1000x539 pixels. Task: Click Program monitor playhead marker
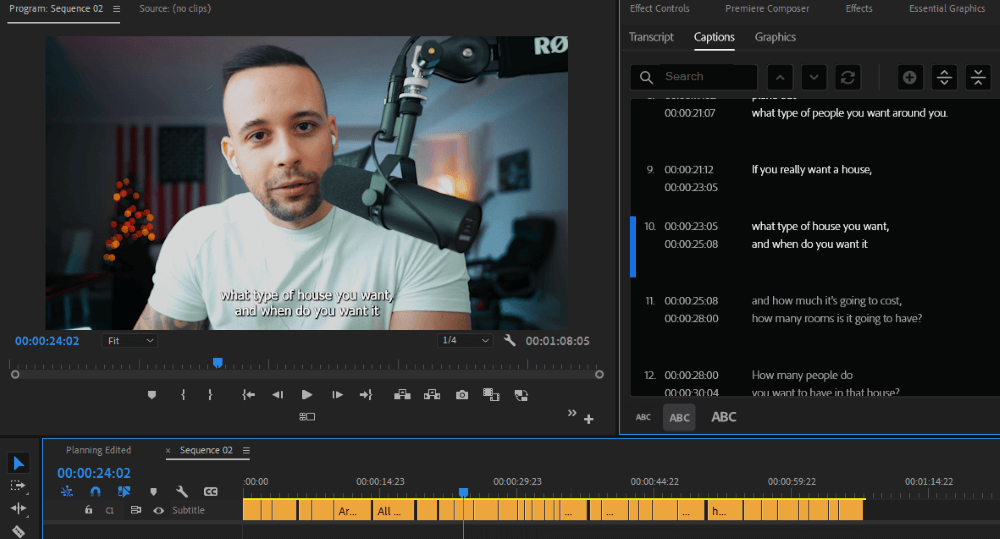click(217, 363)
